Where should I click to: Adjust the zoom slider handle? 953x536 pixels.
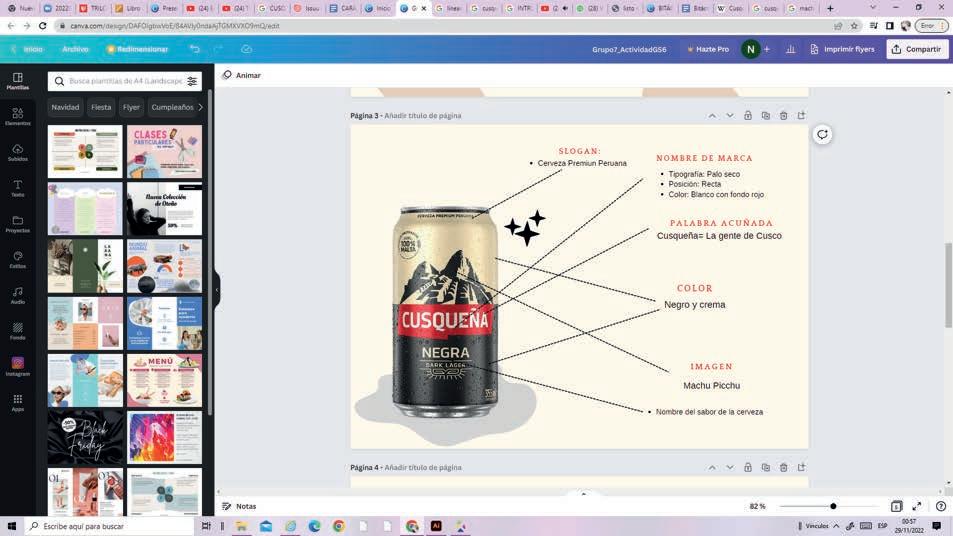point(833,506)
